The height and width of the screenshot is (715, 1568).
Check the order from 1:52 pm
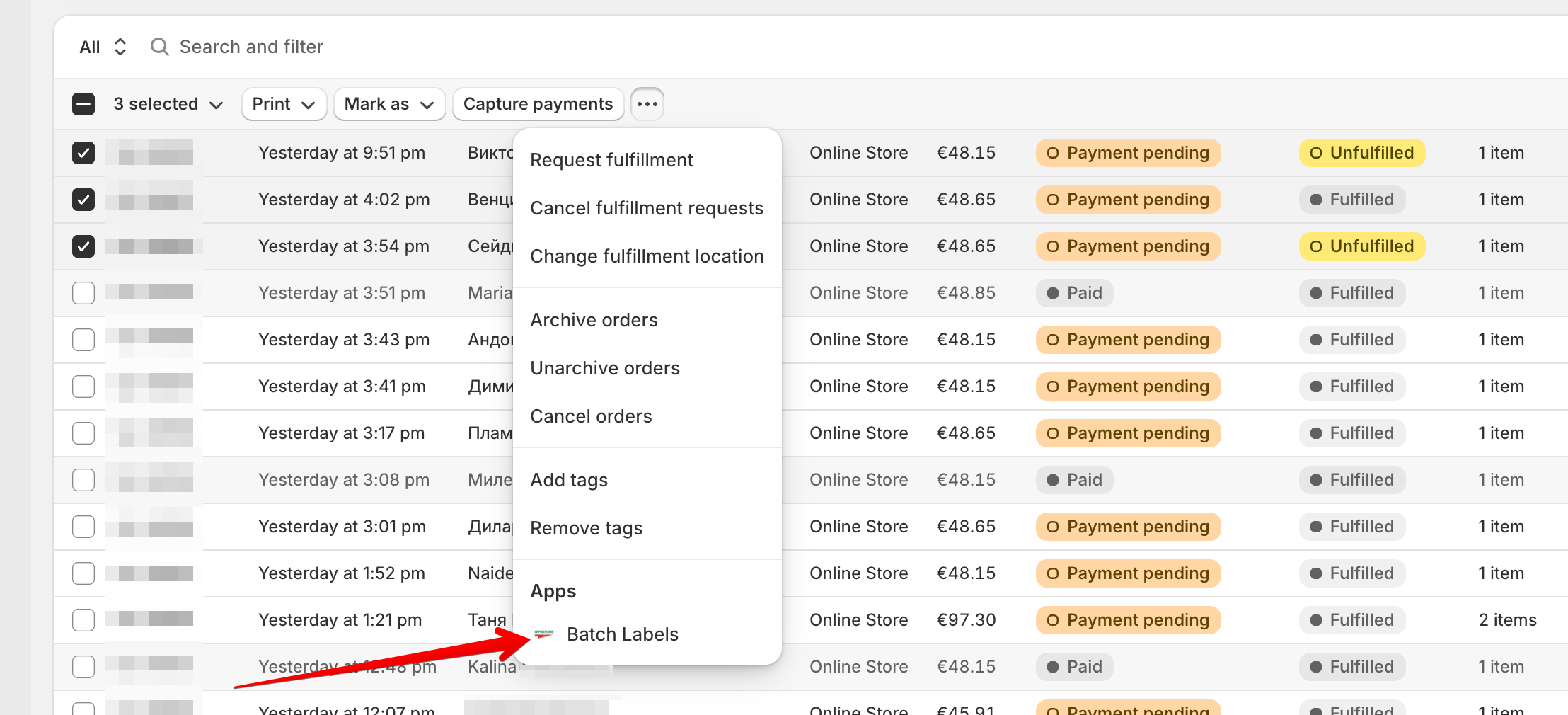pyautogui.click(x=83, y=573)
